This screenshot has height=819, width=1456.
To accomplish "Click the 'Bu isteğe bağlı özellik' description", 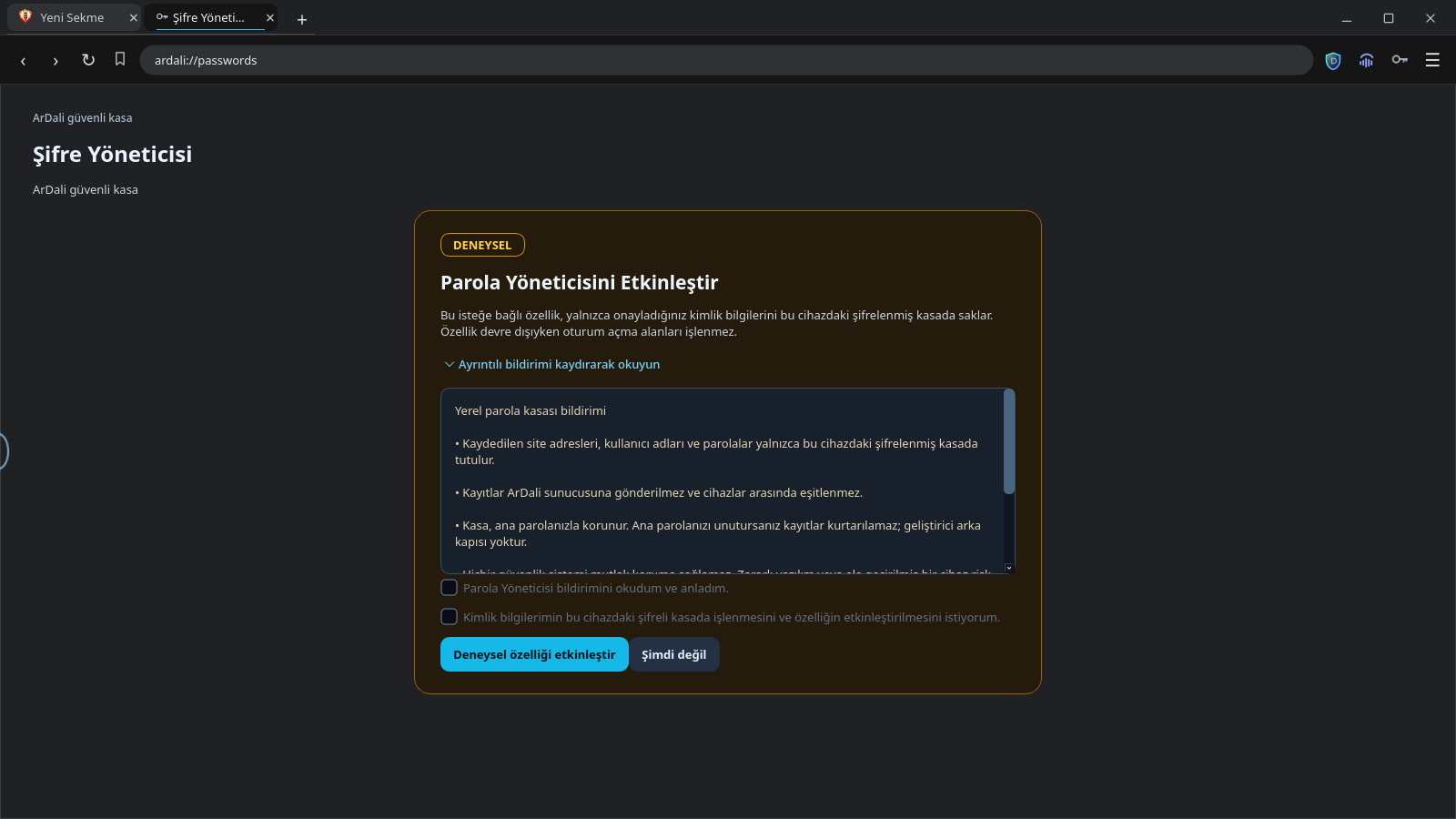I will point(717,323).
